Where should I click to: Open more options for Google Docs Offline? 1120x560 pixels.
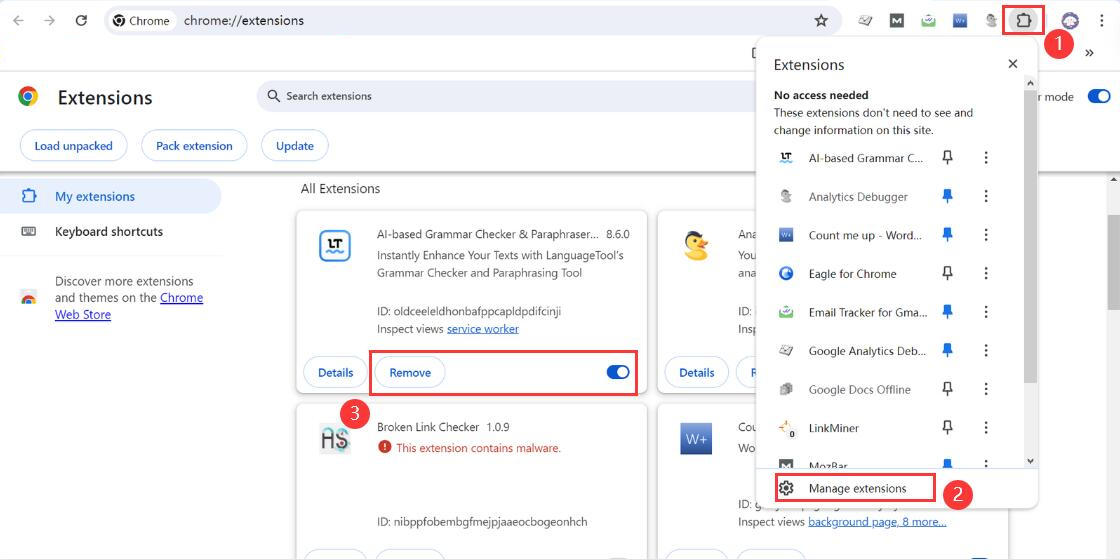click(x=986, y=389)
